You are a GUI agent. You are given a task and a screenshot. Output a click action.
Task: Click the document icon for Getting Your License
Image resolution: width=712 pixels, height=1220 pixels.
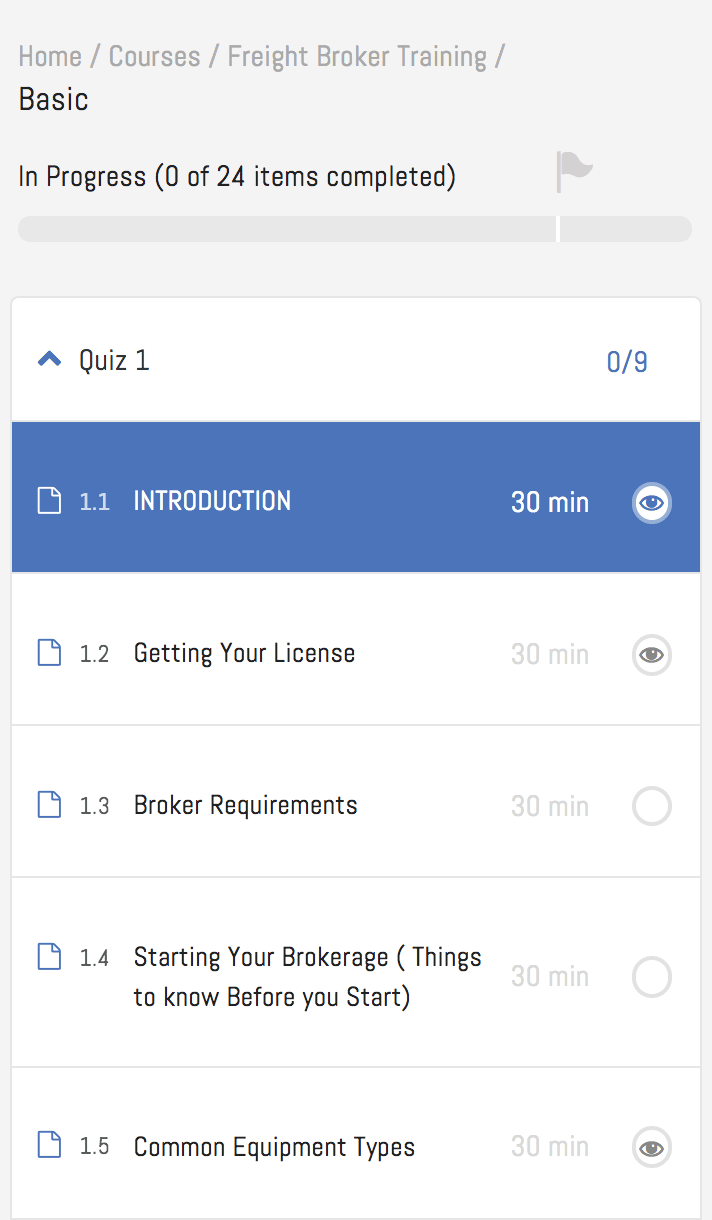point(49,653)
